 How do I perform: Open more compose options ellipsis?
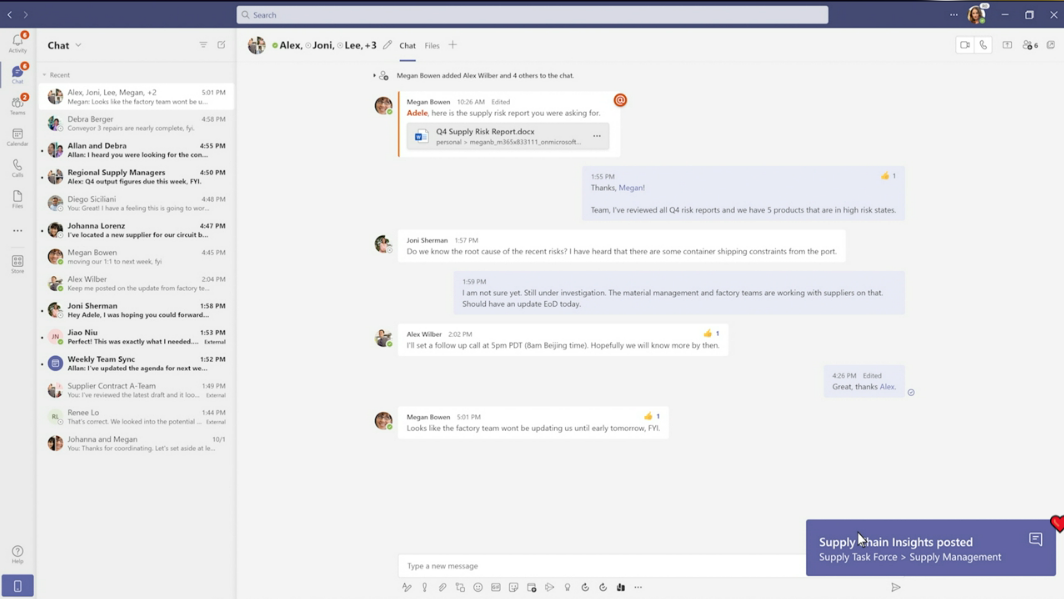point(639,587)
